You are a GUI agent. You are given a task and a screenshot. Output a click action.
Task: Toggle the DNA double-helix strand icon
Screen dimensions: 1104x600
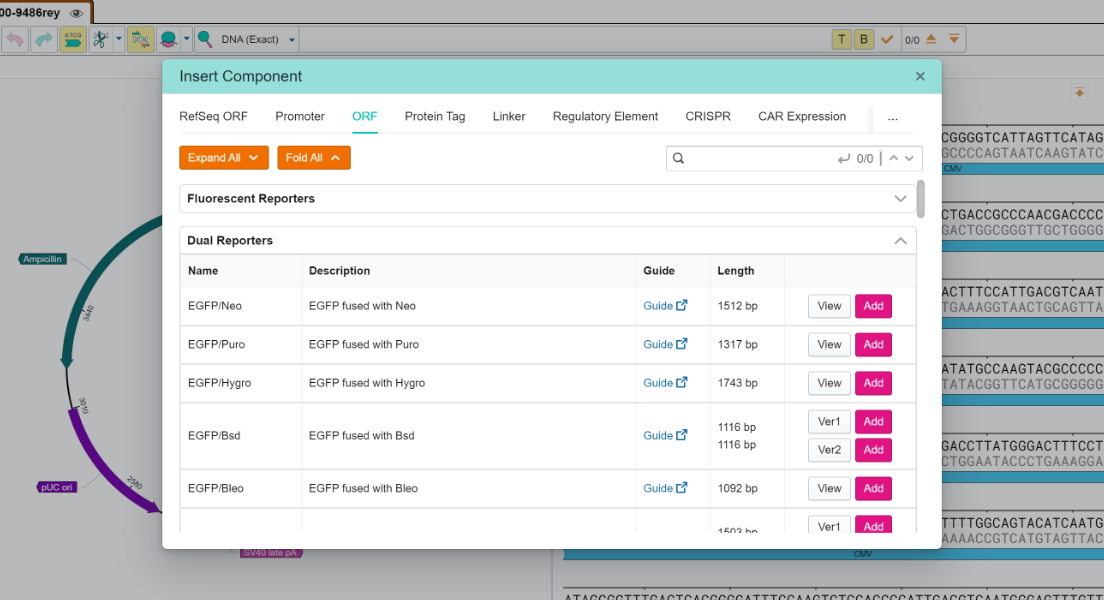tap(140, 39)
